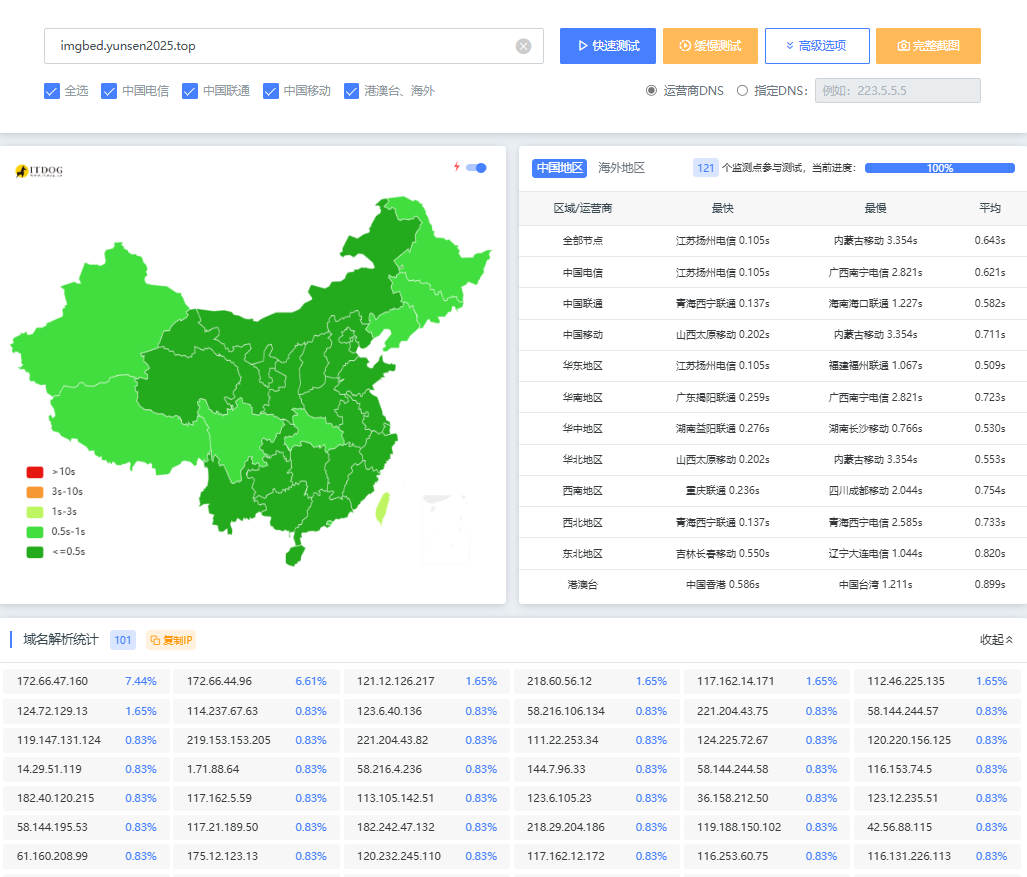This screenshot has width=1027, height=877.
Task: Click 广西南宁电信 2.821s in 中国电信 row
Action: point(875,272)
